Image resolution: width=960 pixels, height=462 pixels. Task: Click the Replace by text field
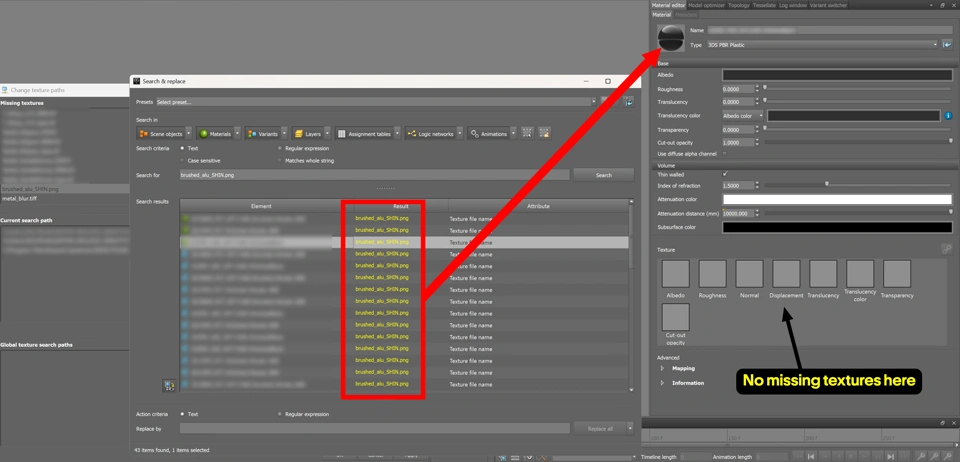tap(374, 429)
